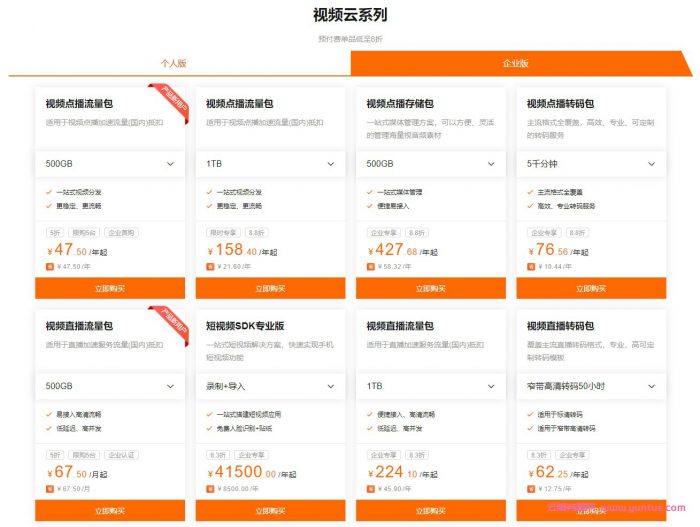The image size is (700, 527).
Task: Click the coupon icon next to ¥67.50/月
Action: tap(50, 489)
